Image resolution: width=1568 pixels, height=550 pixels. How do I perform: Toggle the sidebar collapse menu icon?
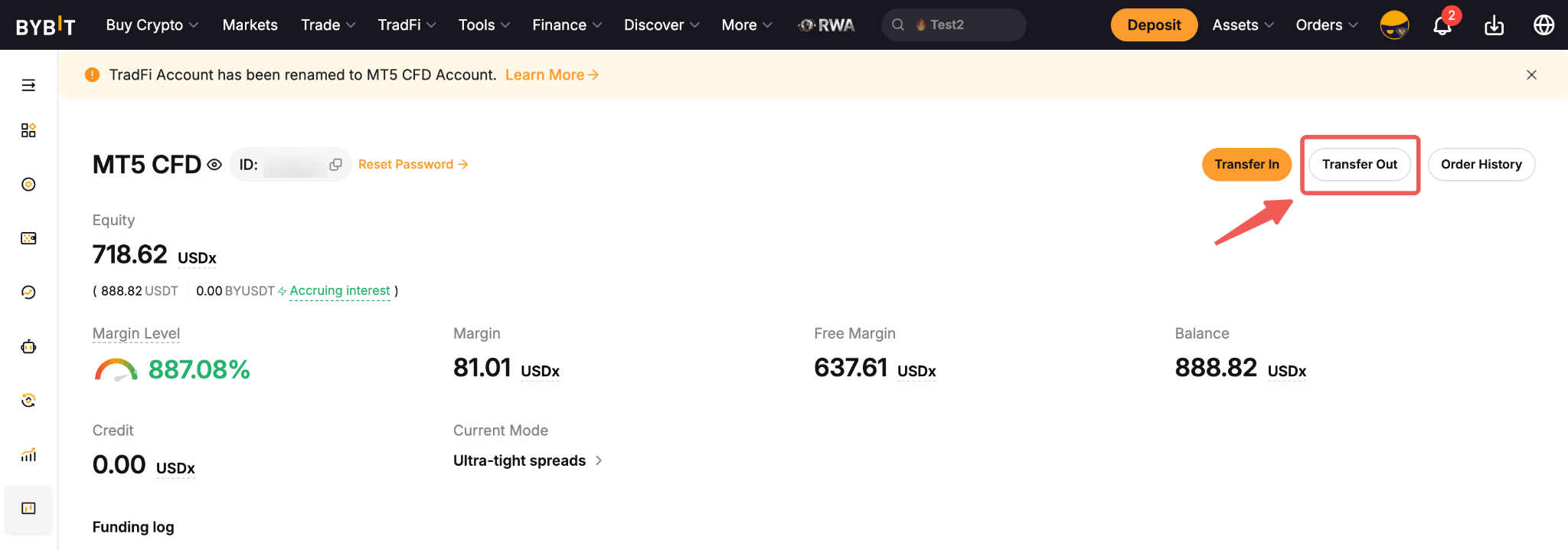(x=28, y=85)
